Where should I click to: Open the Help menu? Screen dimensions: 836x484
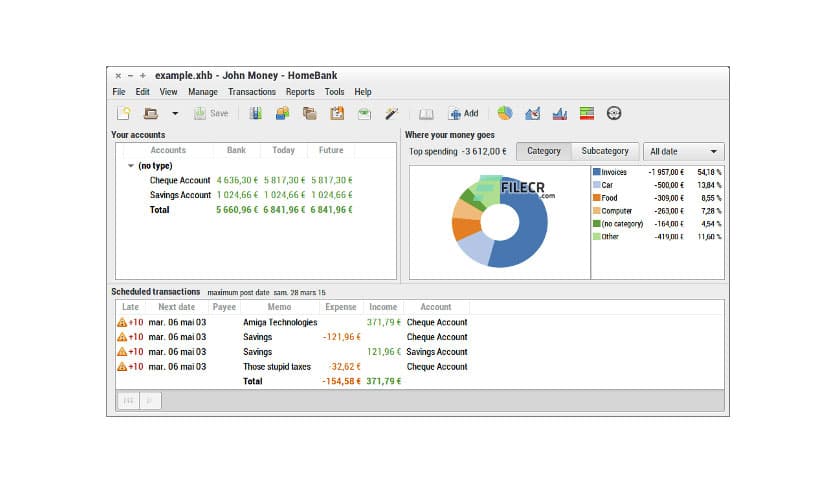click(363, 92)
